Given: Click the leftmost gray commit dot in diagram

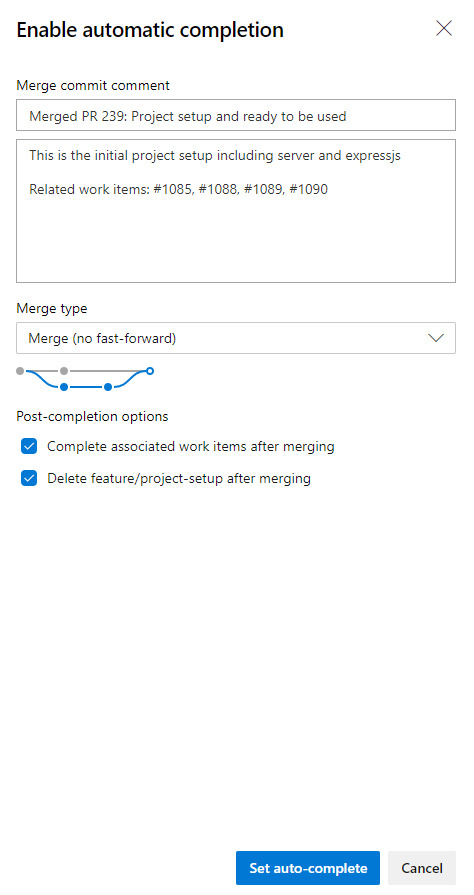Looking at the screenshot, I should point(21,371).
